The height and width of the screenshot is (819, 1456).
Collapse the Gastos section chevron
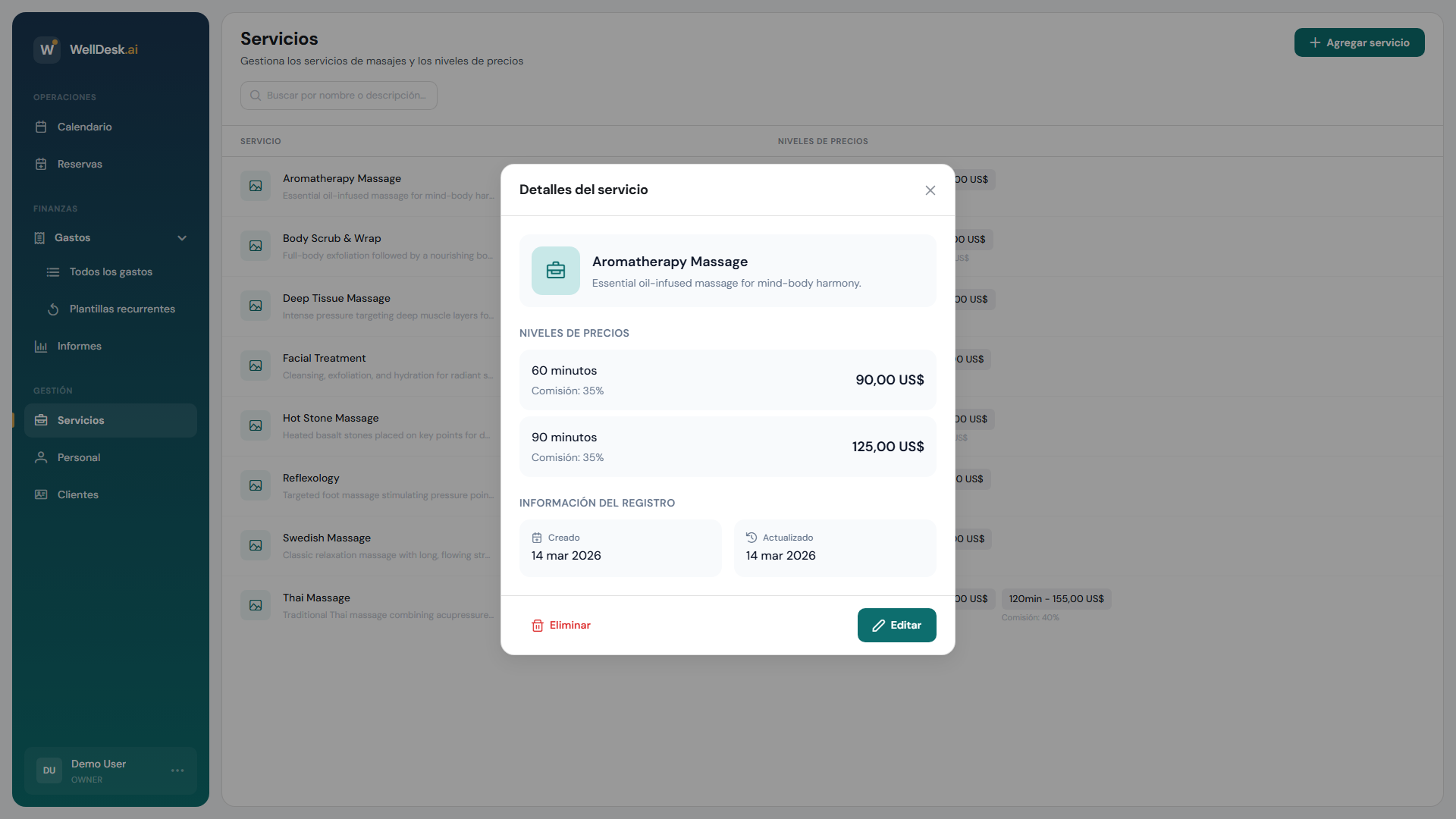tap(182, 238)
